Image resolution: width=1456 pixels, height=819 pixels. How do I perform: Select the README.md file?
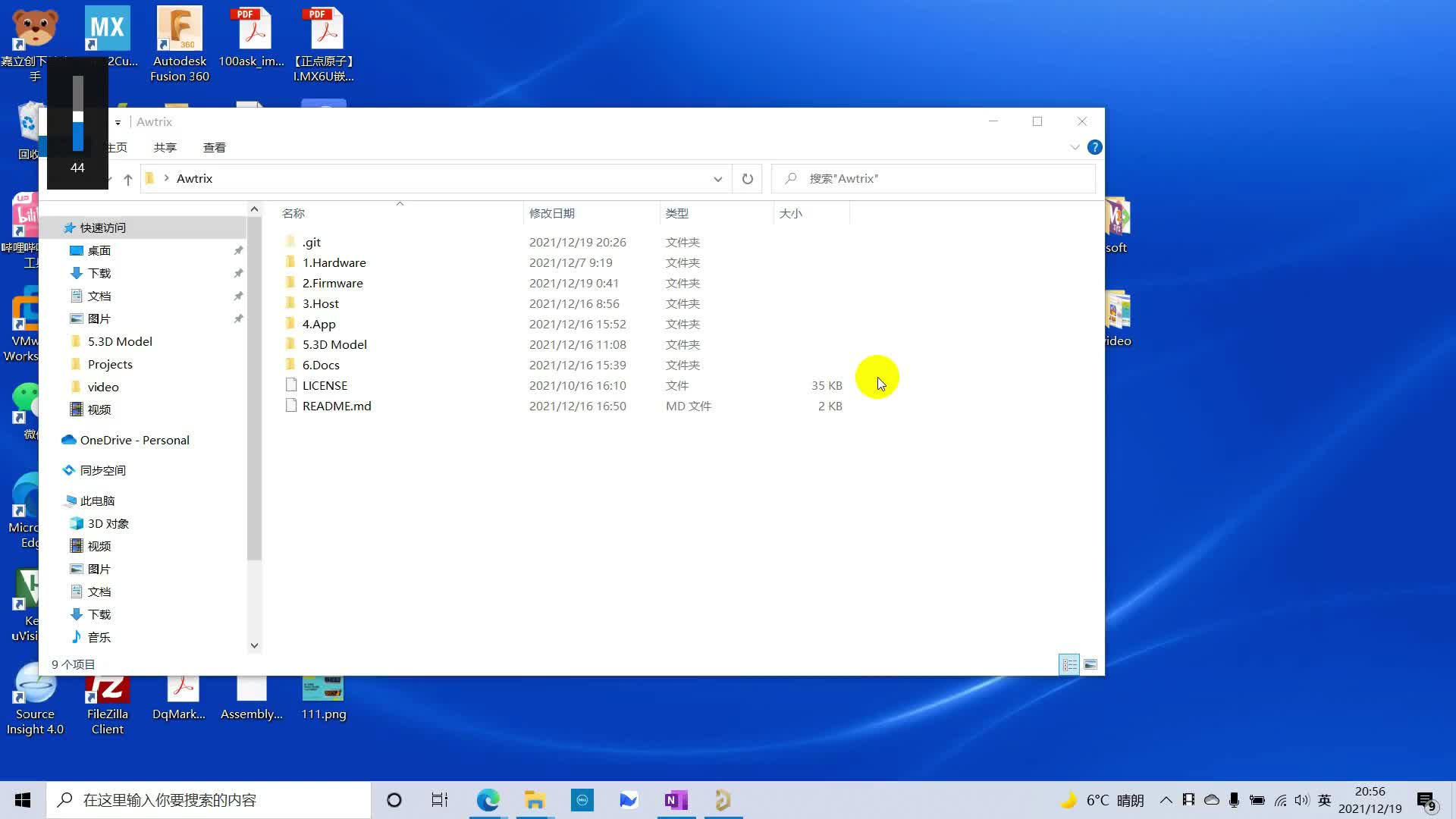coord(337,405)
